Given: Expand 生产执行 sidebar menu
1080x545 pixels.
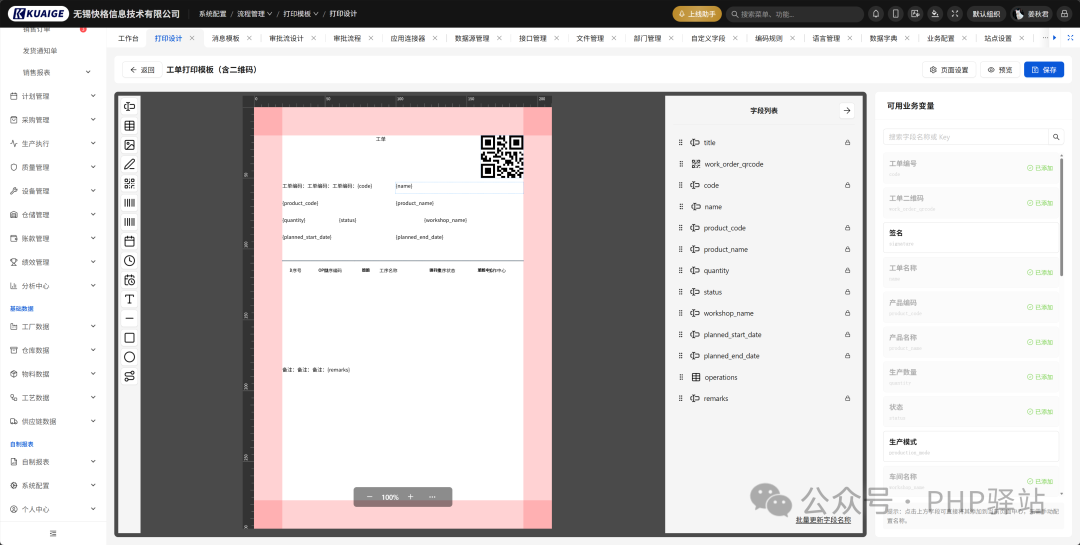Looking at the screenshot, I should tap(53, 143).
